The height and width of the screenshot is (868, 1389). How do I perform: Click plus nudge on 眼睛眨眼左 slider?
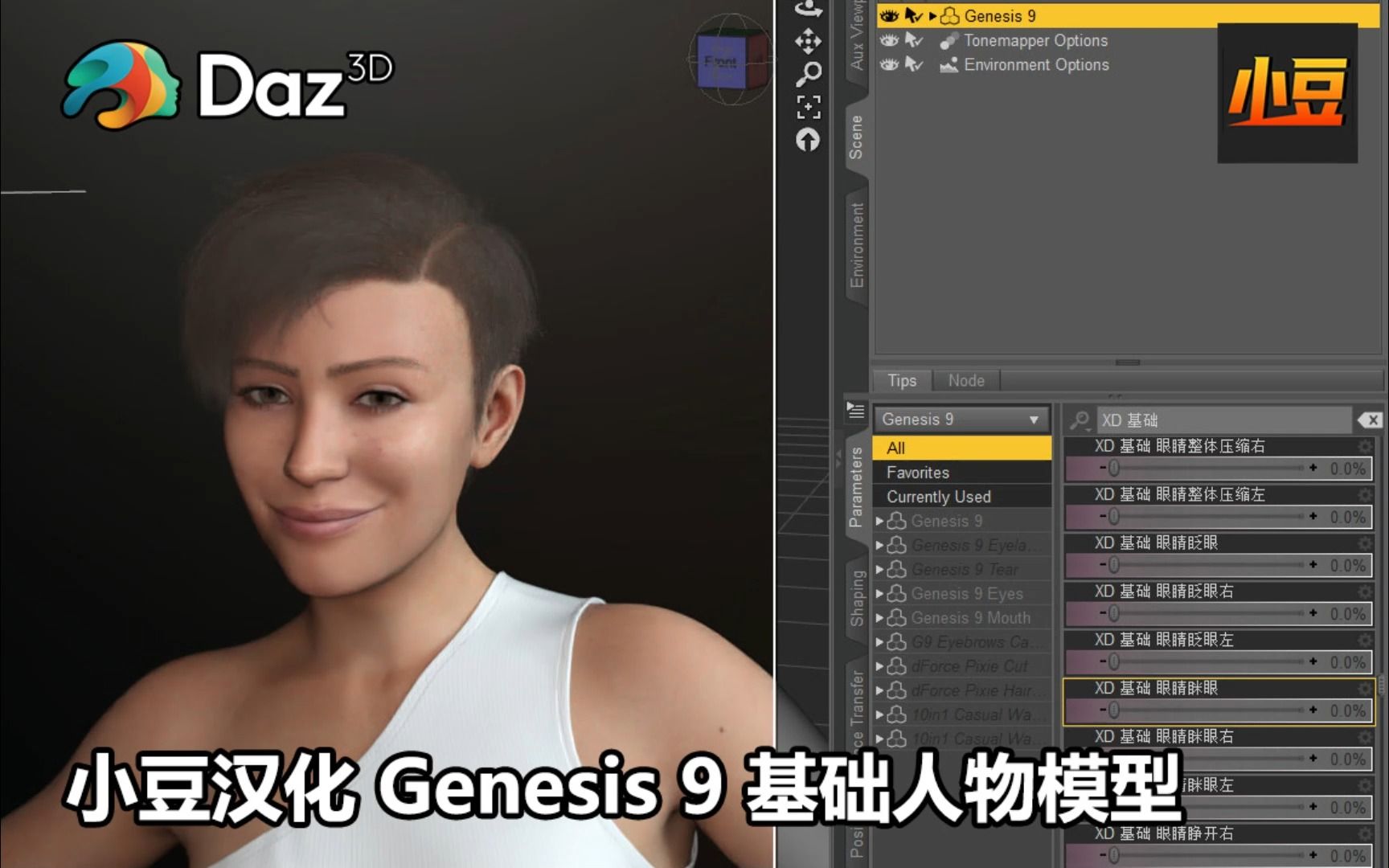coord(1313,662)
